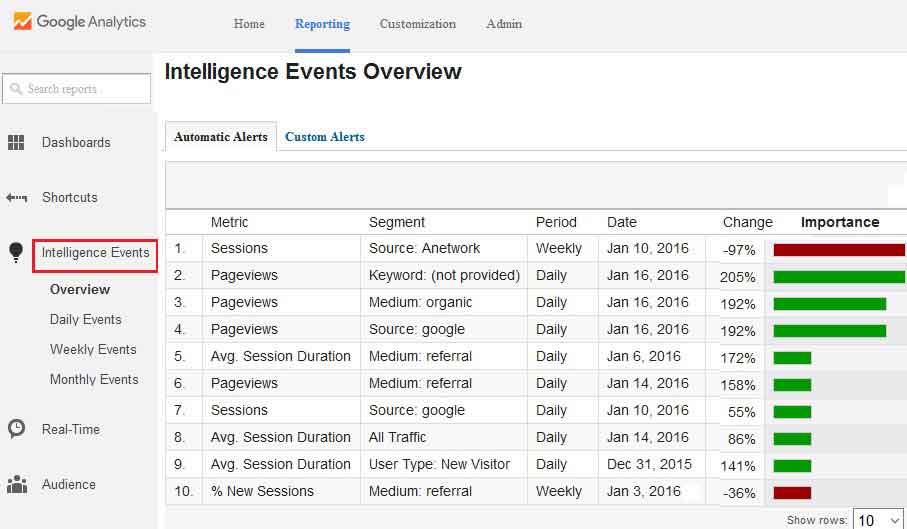Click the Real-Time clock icon

(16, 428)
